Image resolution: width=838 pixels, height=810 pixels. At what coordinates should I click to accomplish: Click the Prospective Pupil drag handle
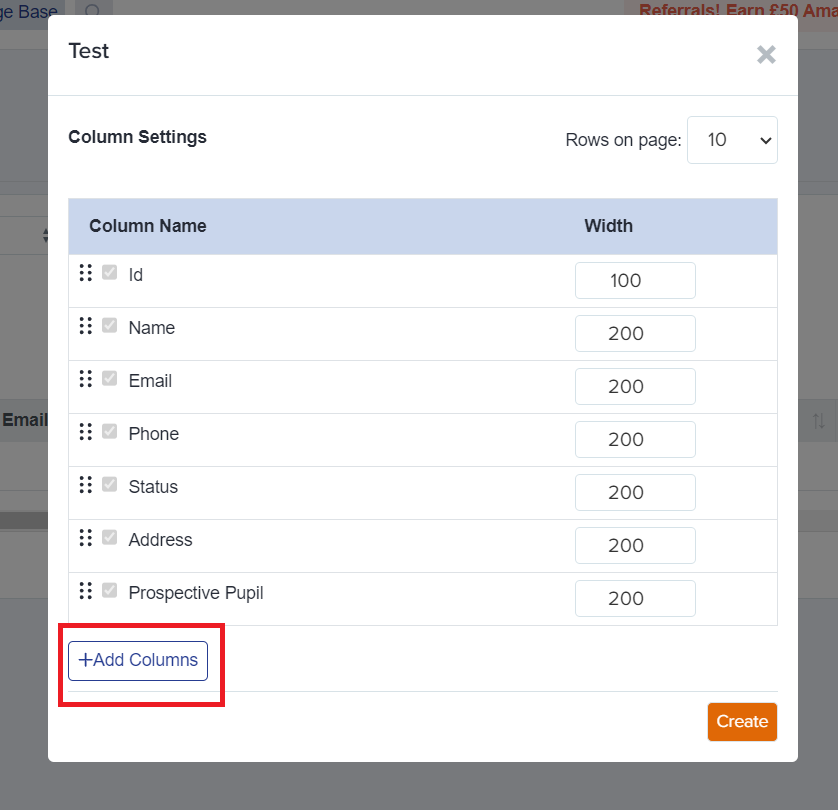point(86,590)
